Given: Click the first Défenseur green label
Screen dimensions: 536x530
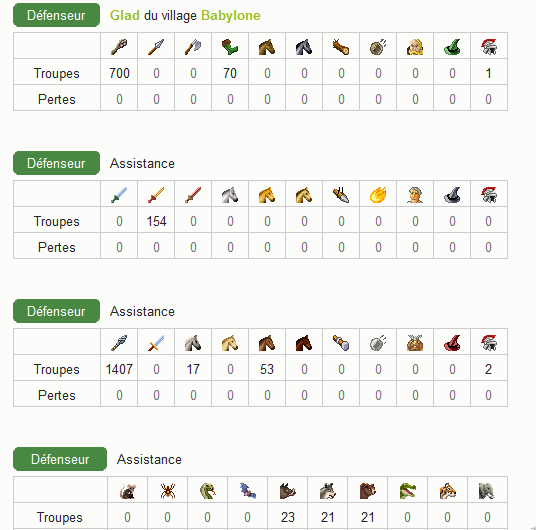Looking at the screenshot, I should pyautogui.click(x=56, y=15).
